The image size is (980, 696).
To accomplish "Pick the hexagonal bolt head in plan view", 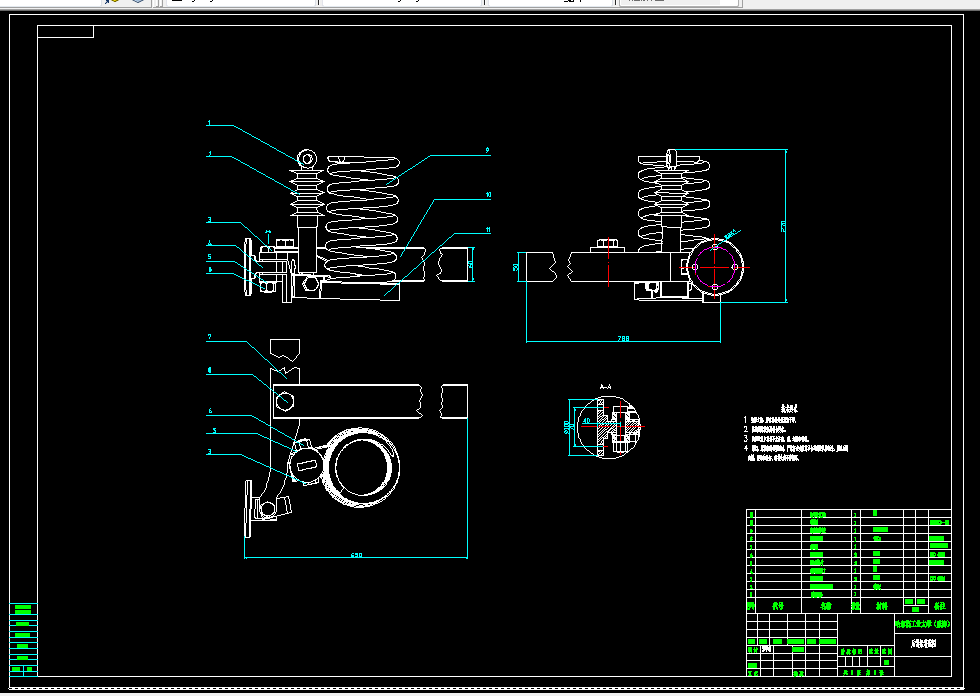I will pos(284,400).
